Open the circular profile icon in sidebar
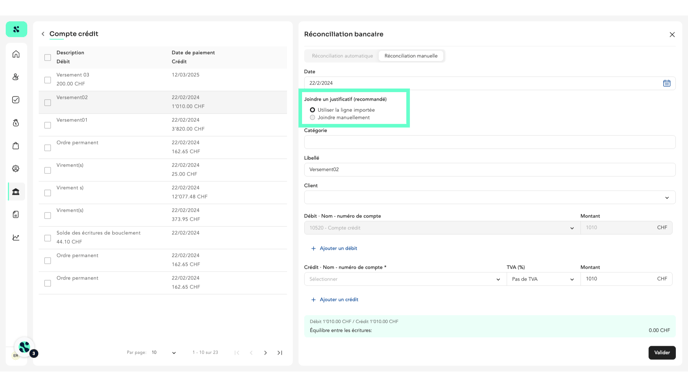 pyautogui.click(x=16, y=168)
